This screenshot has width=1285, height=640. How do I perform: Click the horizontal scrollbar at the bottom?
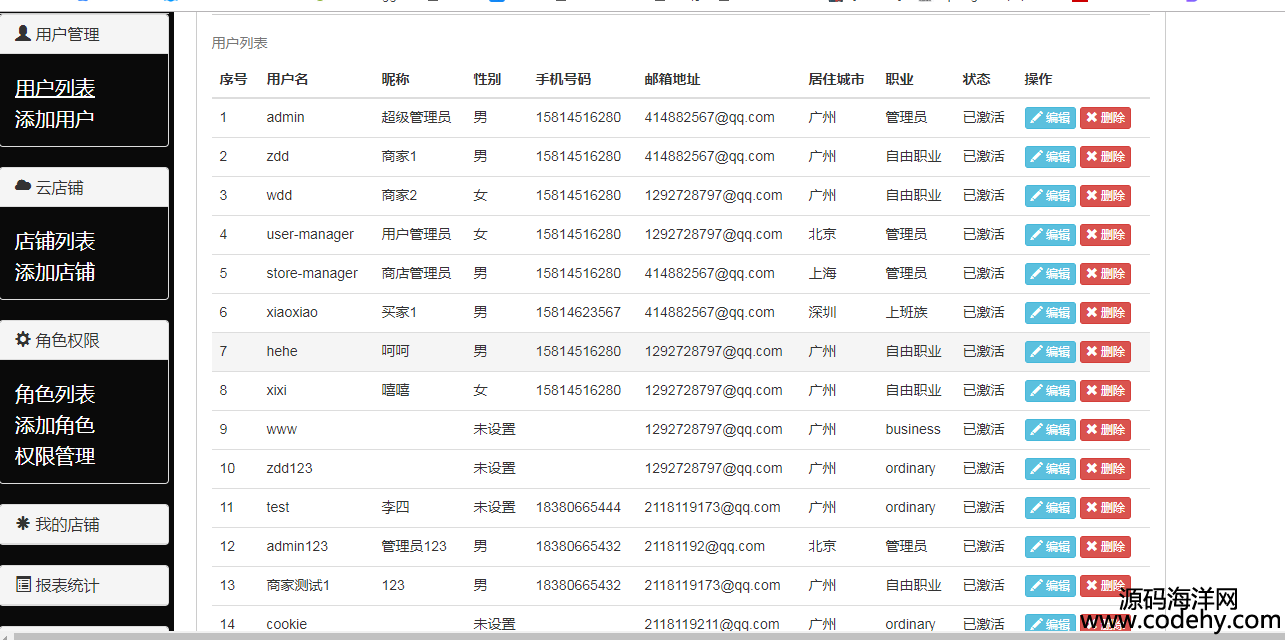click(642, 636)
